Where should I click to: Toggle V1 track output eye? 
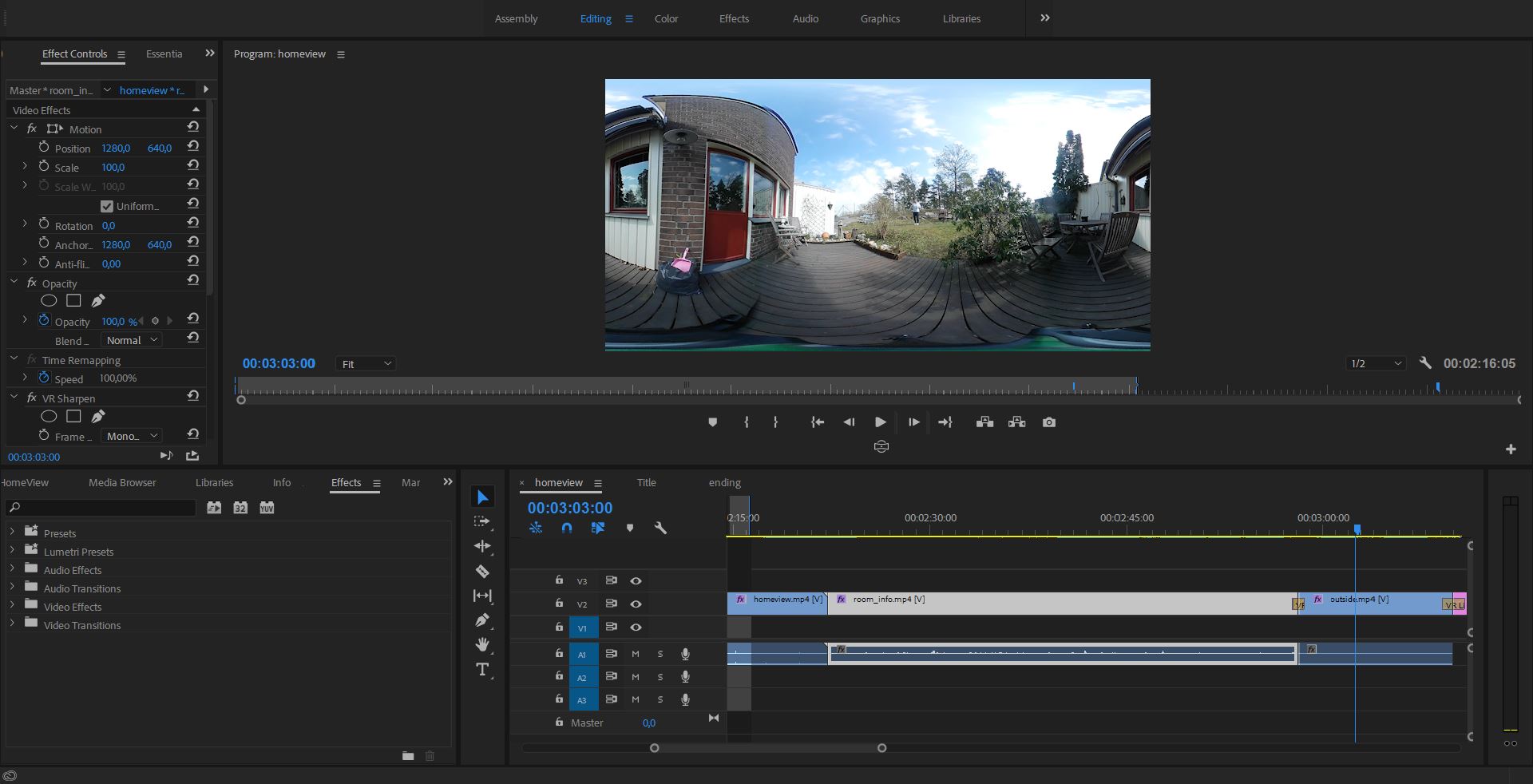coord(636,628)
